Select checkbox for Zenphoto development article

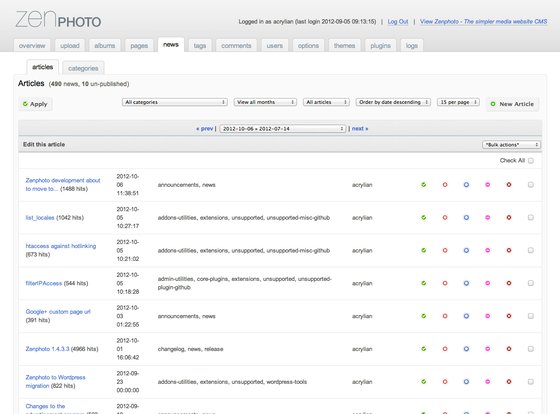coord(531,185)
